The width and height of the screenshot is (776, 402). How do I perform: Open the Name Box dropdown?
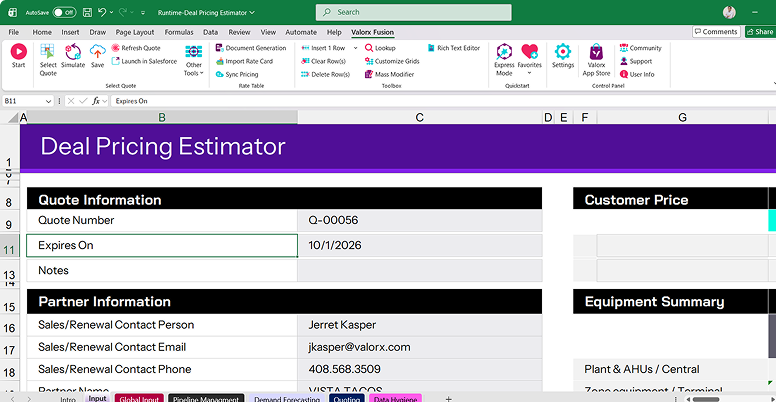click(x=48, y=101)
